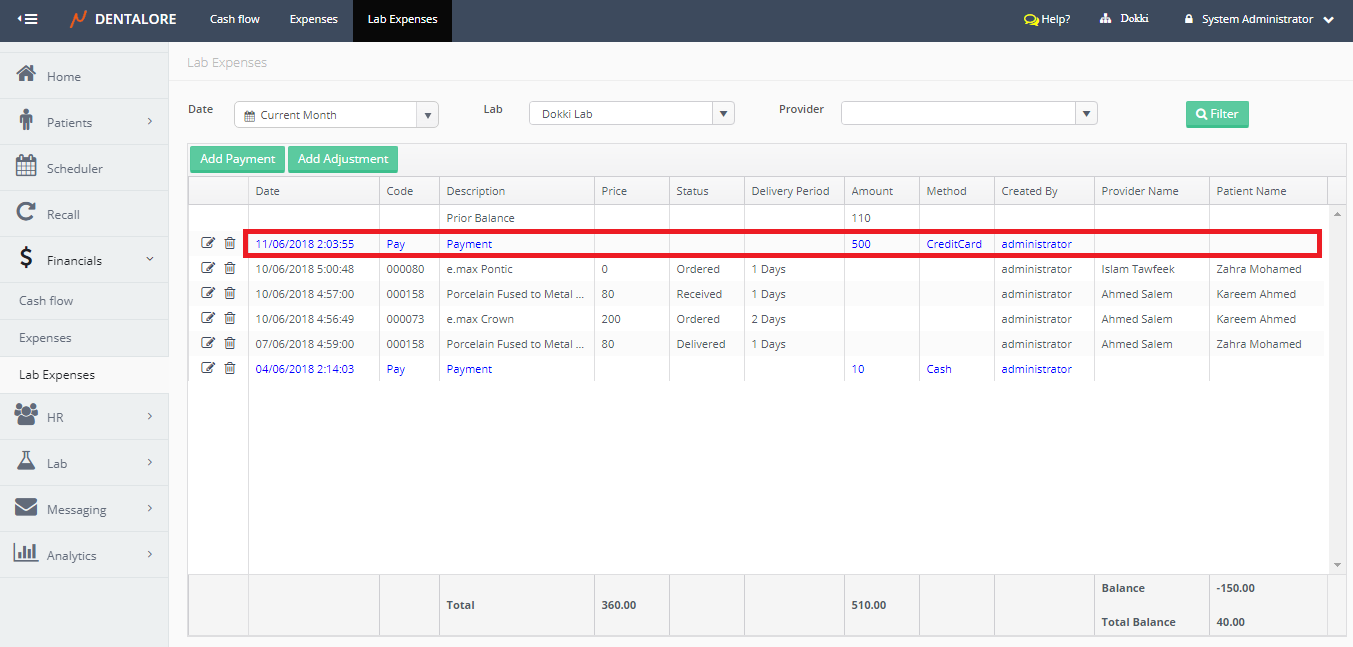
Task: Open the Recall section
Action: click(x=63, y=214)
